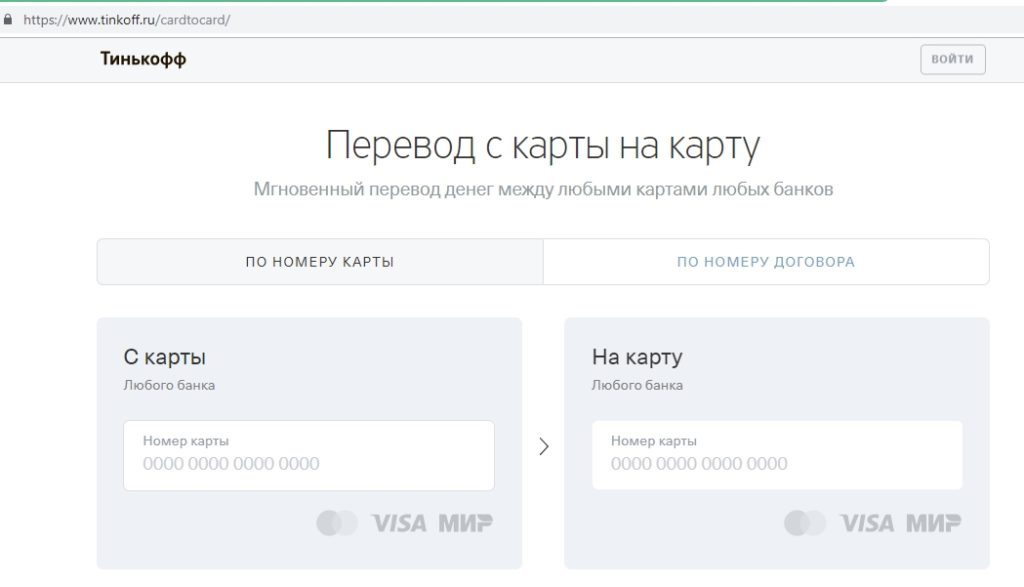Focus the recipient card number field
The height and width of the screenshot is (587, 1024).
click(776, 456)
